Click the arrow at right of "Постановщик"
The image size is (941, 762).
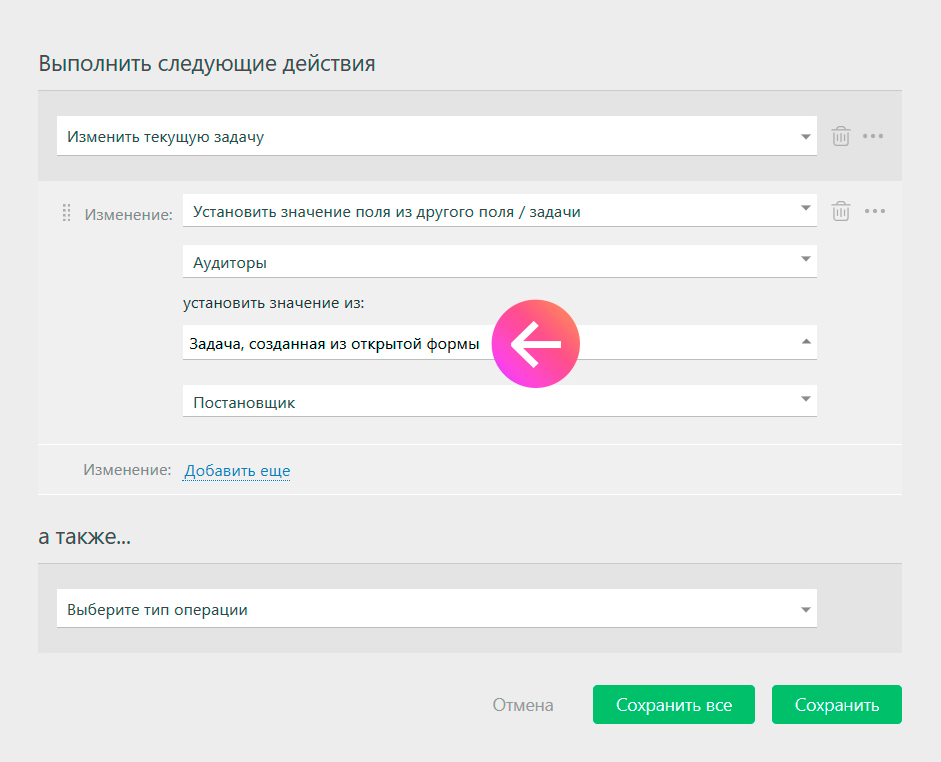click(806, 398)
